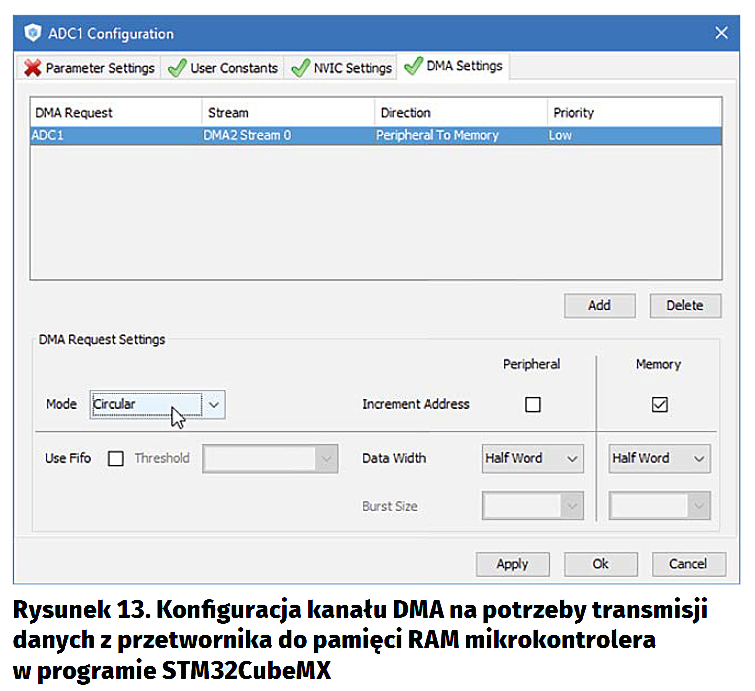The image size is (755, 691).
Task: Select the DMA Settings tab
Action: 453,67
